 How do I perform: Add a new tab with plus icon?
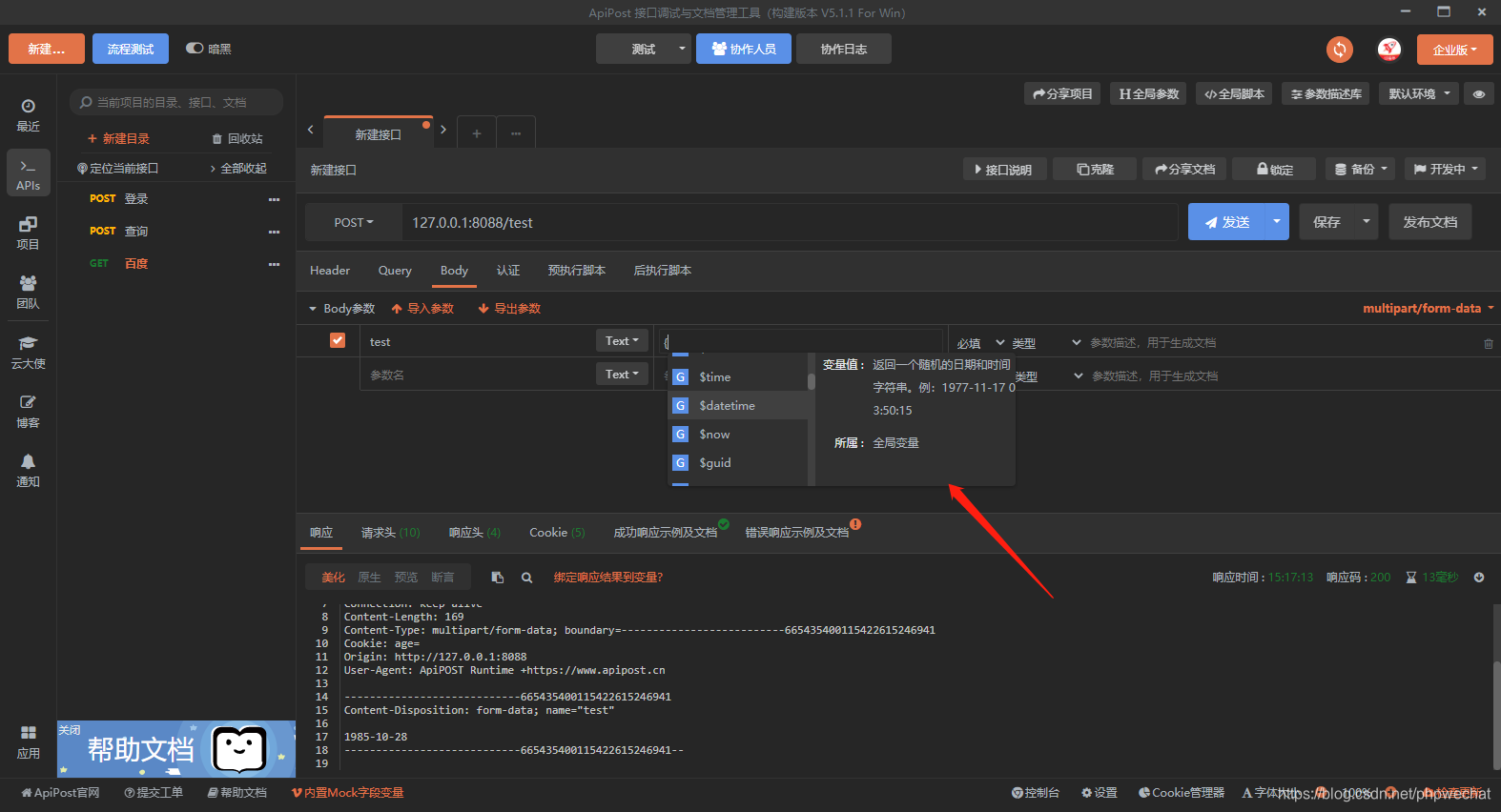click(477, 133)
